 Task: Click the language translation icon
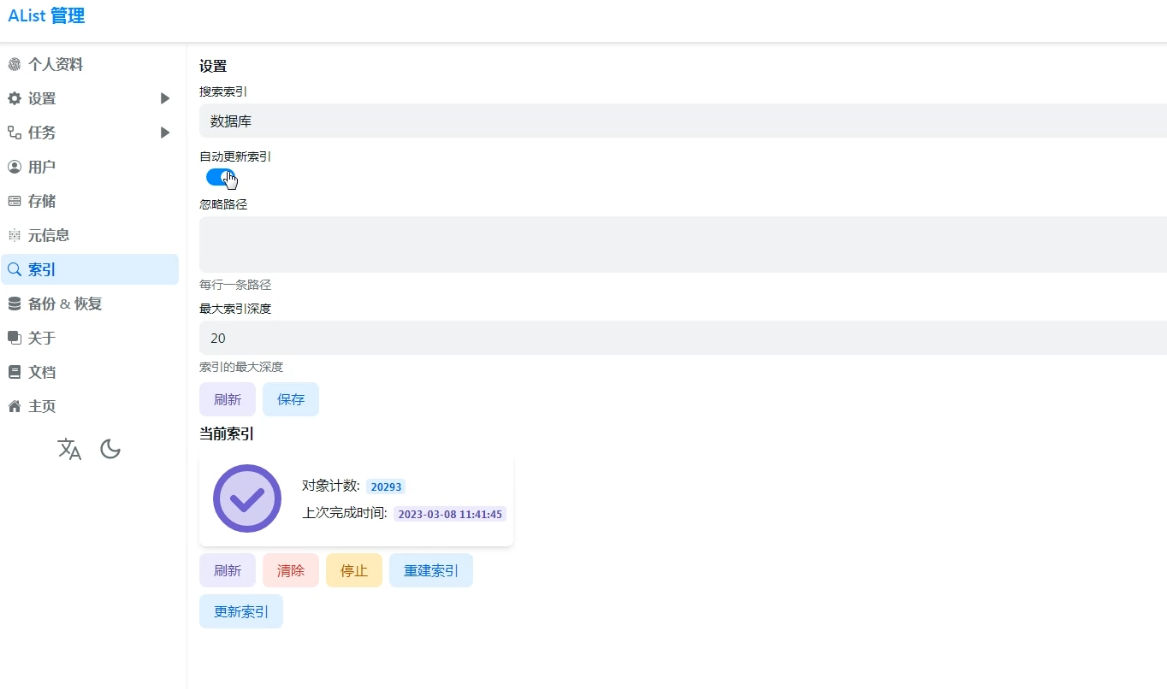[69, 449]
